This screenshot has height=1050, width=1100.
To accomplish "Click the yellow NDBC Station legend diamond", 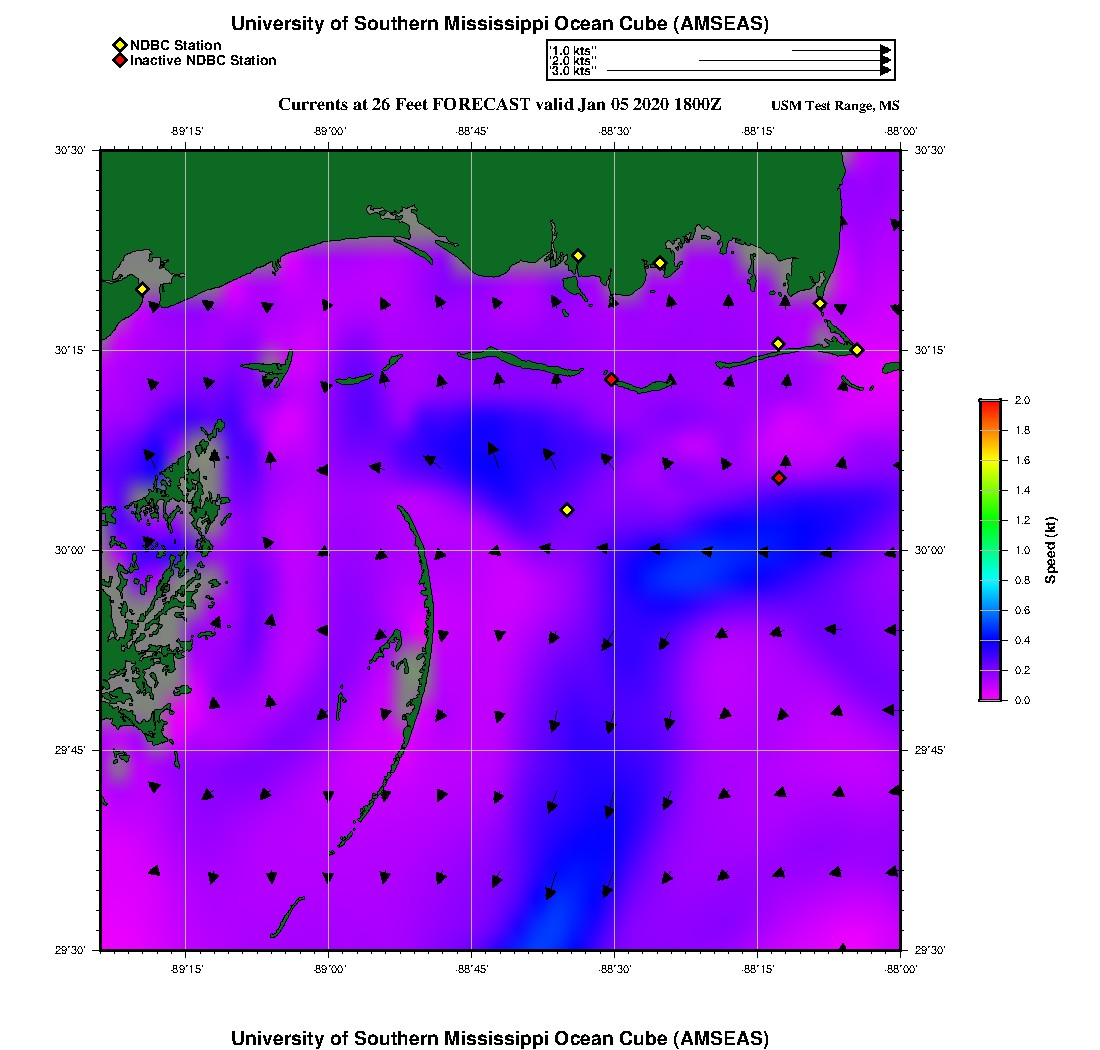I will [119, 45].
